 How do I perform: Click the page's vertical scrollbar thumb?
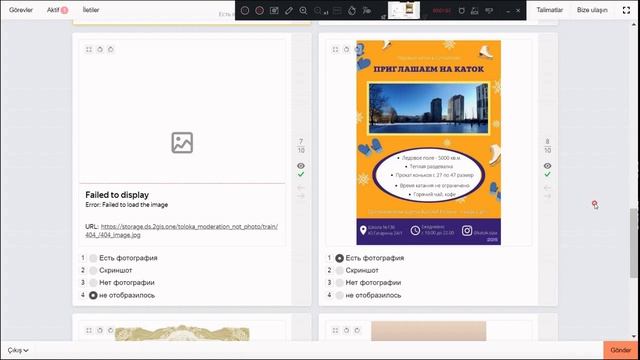pyautogui.click(x=633, y=243)
